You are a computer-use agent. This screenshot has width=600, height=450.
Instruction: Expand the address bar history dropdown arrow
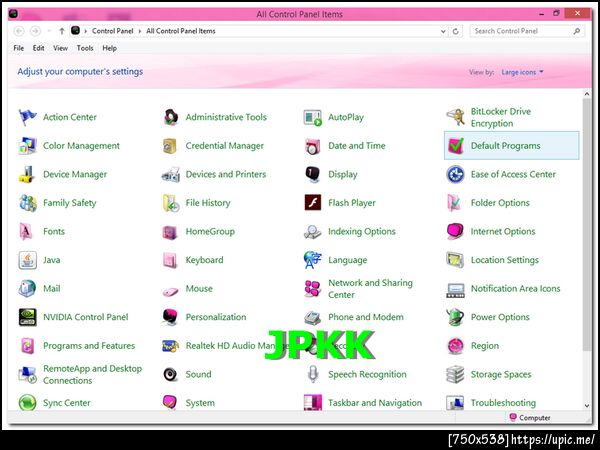tap(443, 31)
